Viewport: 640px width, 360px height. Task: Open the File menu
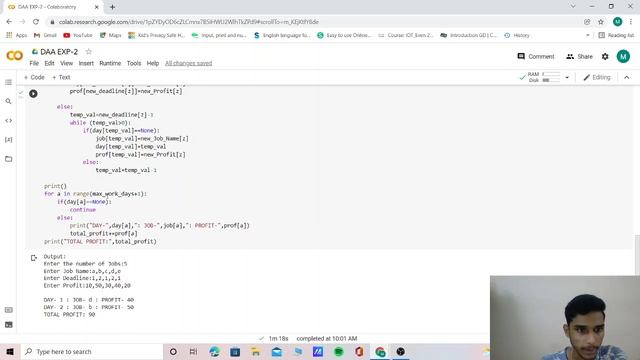click(x=34, y=63)
